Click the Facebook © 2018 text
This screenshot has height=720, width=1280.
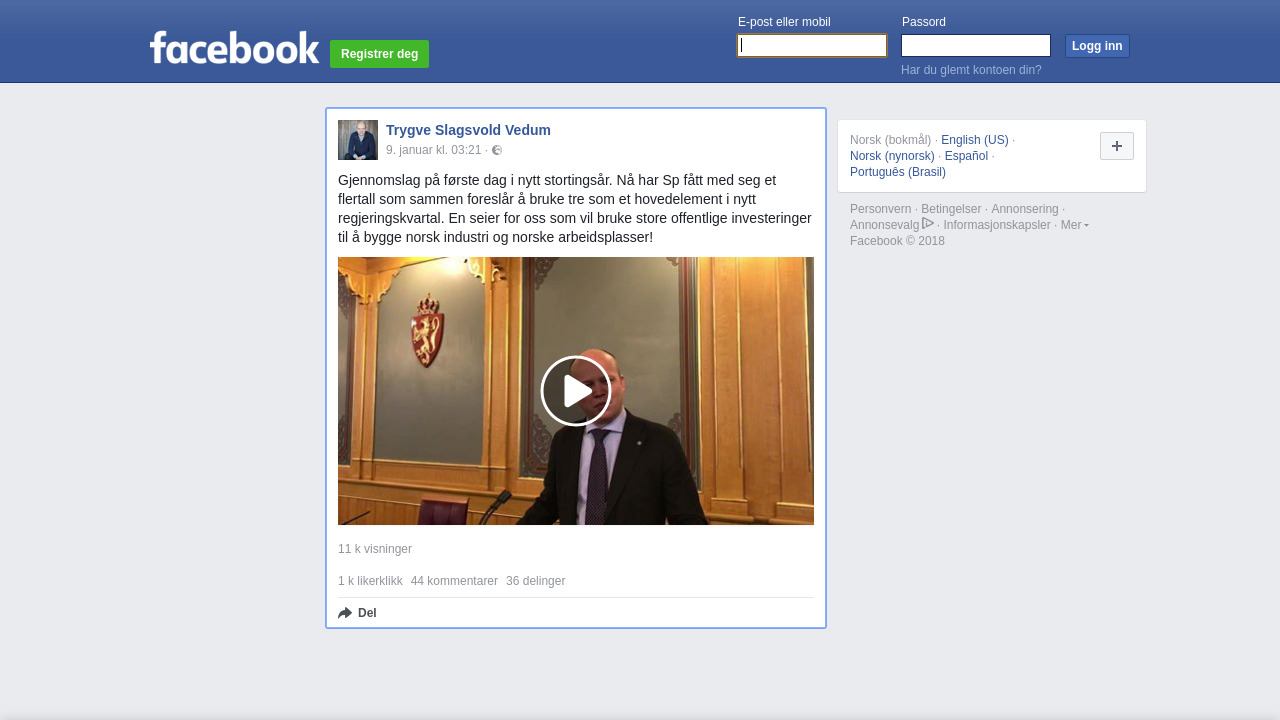897,241
